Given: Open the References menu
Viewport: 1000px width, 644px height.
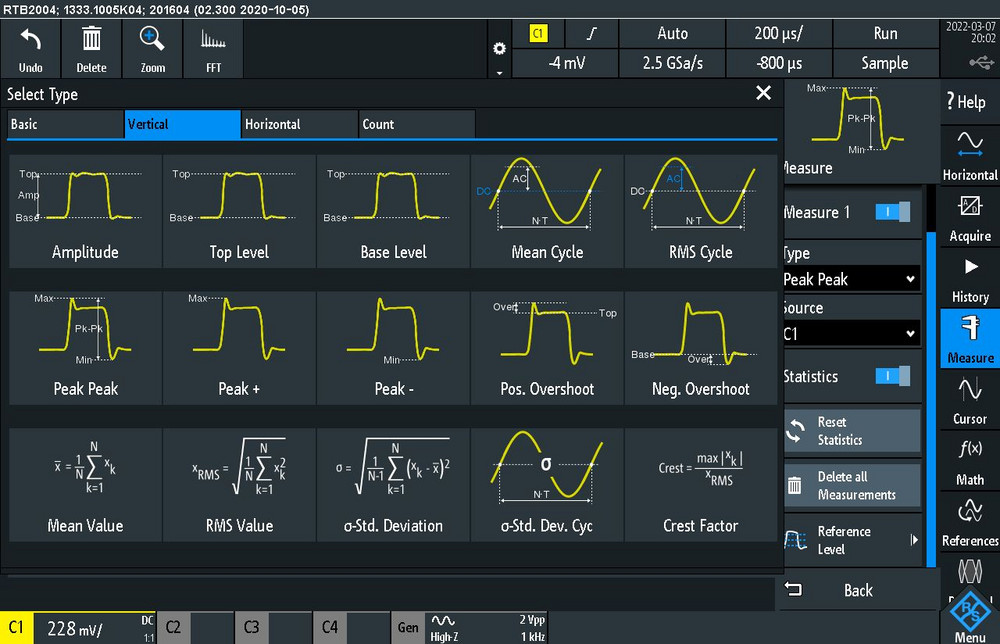Looking at the screenshot, I should pos(970,523).
